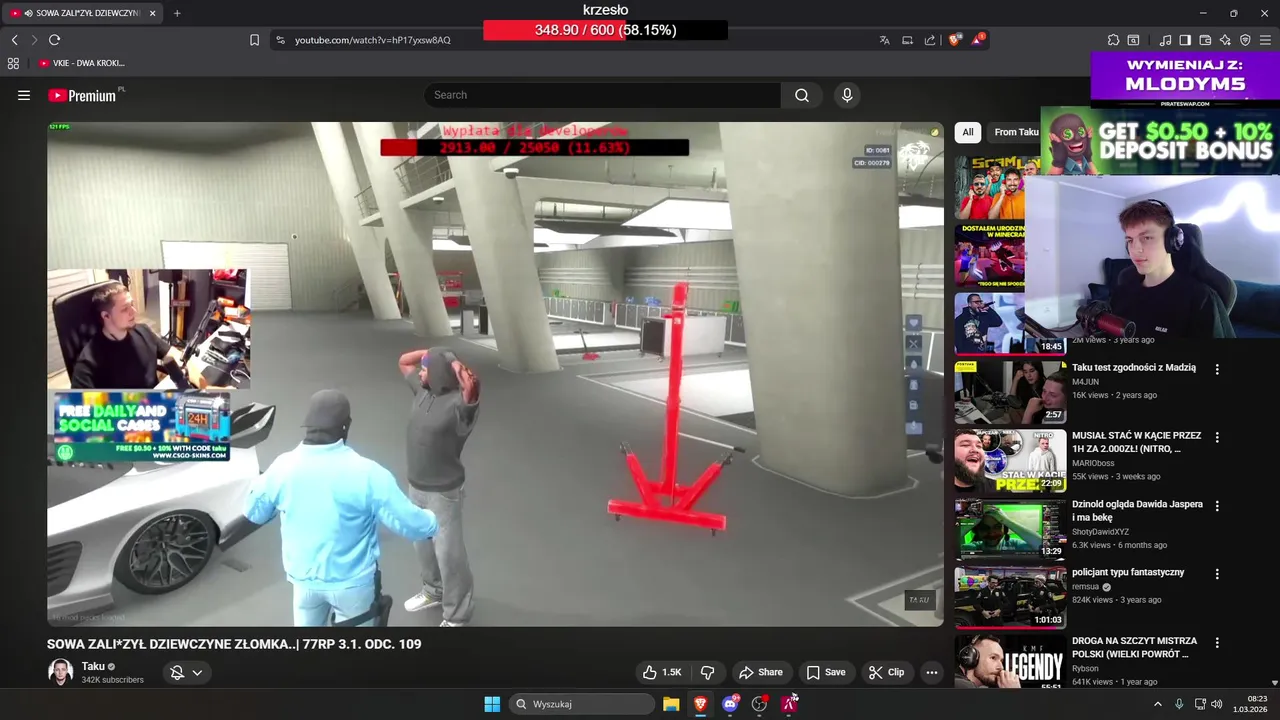Open the Taku channel name link
Screen dimensions: 1280x720
tap(93, 666)
